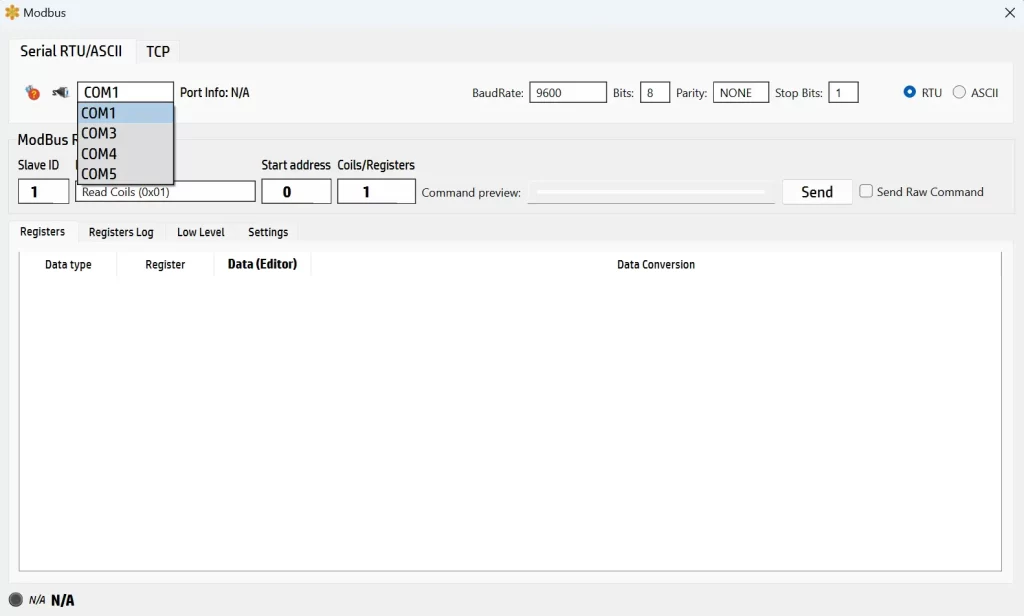Open the Registers Log tab
1024x616 pixels.
pyautogui.click(x=121, y=232)
